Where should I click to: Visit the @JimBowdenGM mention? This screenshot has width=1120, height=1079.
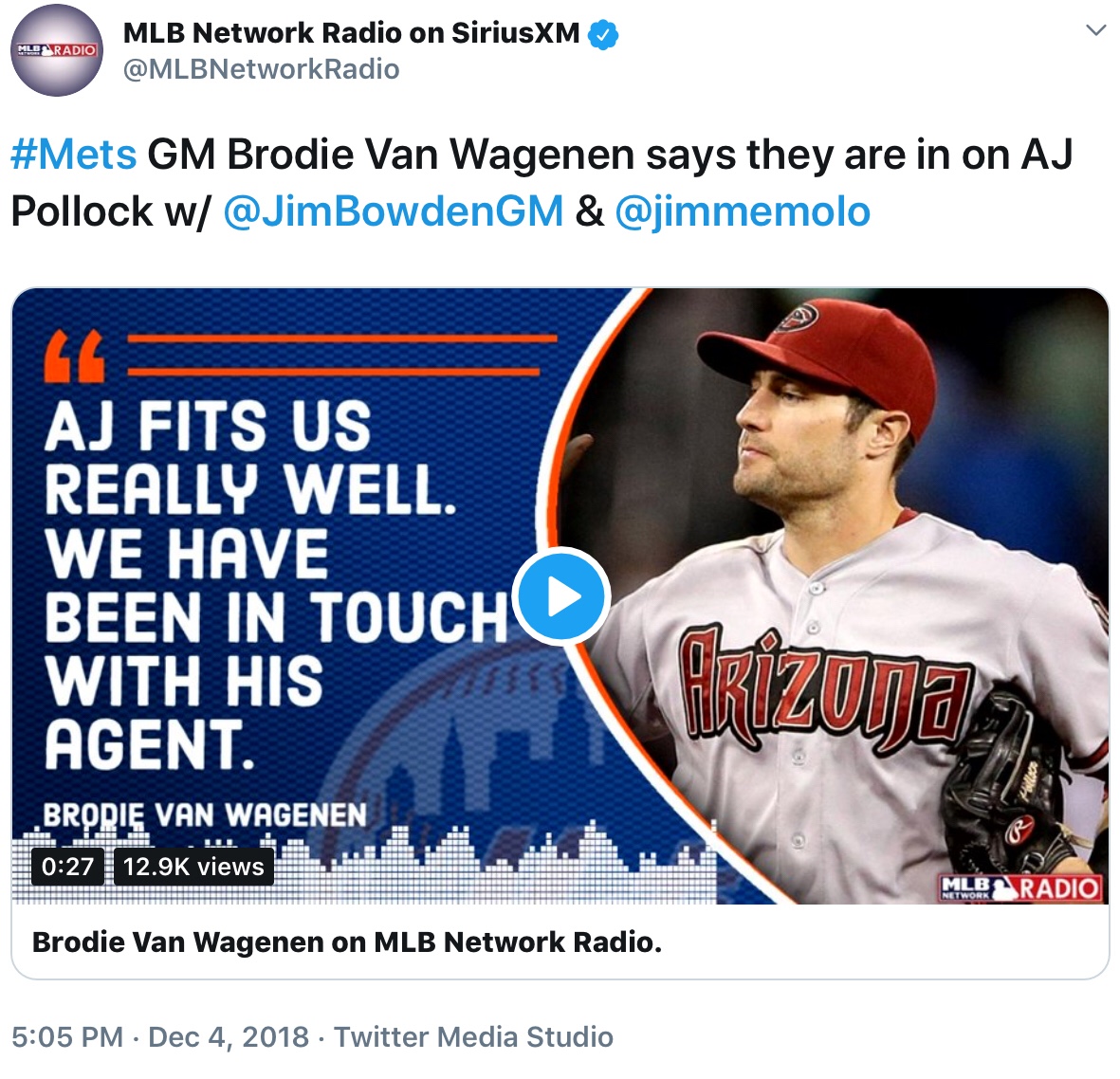click(394, 211)
